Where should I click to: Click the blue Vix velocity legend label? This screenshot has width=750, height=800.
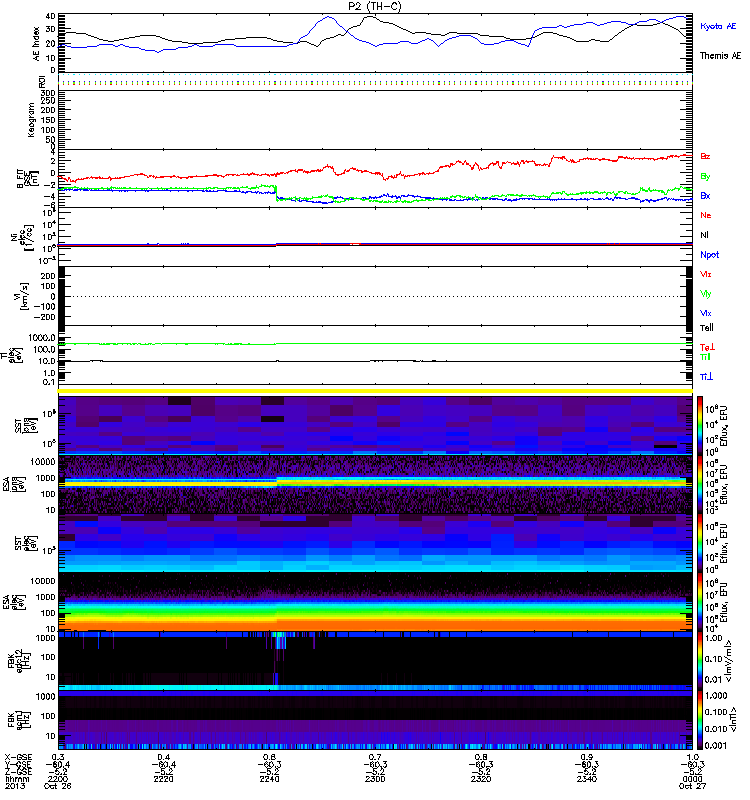click(706, 313)
